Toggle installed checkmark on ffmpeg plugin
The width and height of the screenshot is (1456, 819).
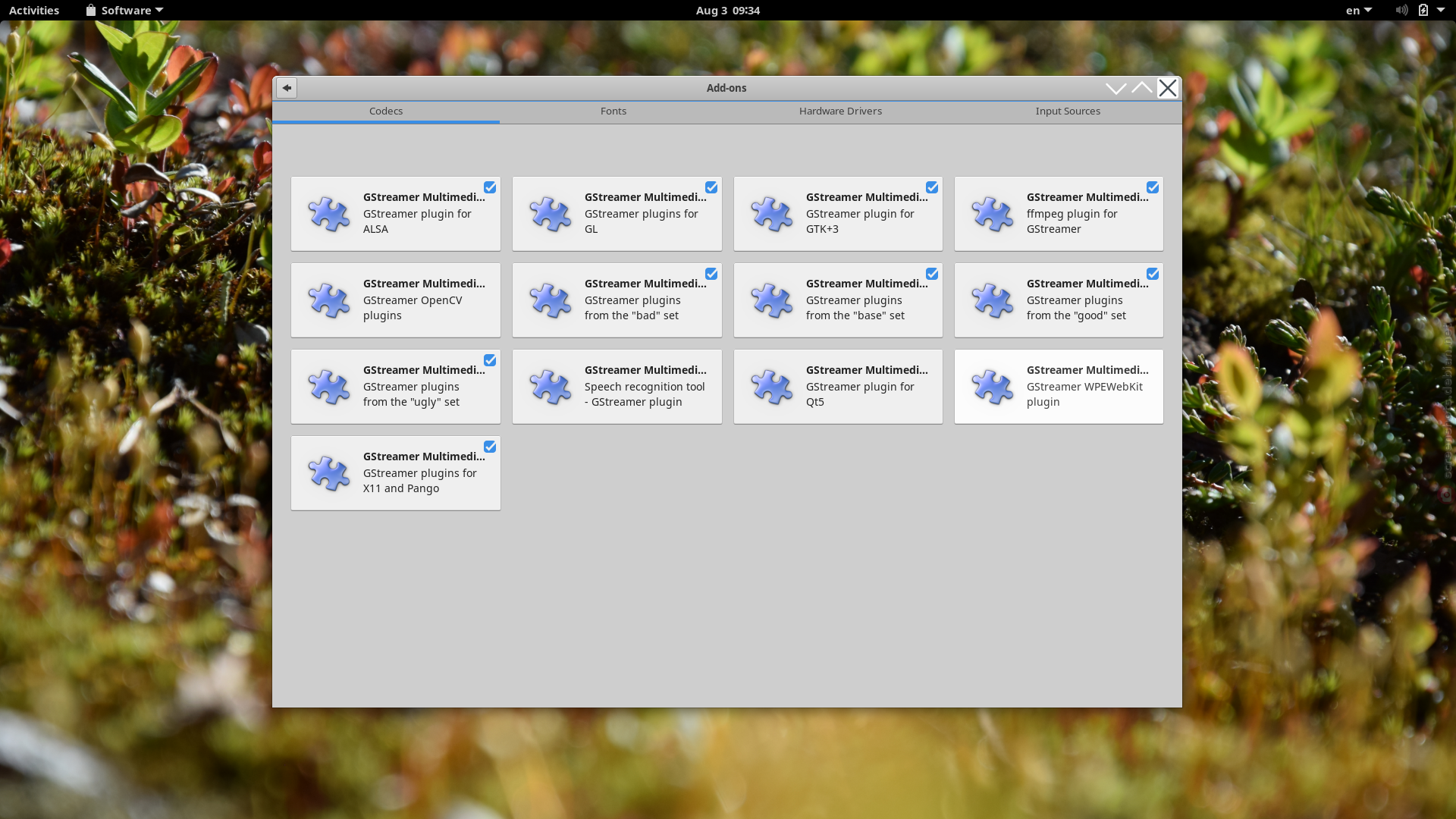point(1153,187)
